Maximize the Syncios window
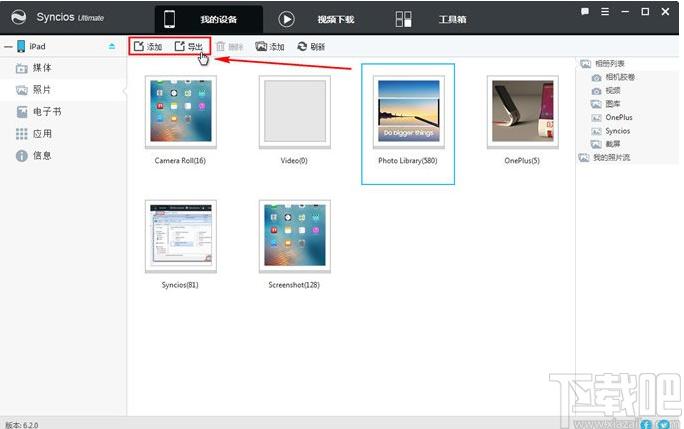Screen dimensions: 684x429 point(645,12)
